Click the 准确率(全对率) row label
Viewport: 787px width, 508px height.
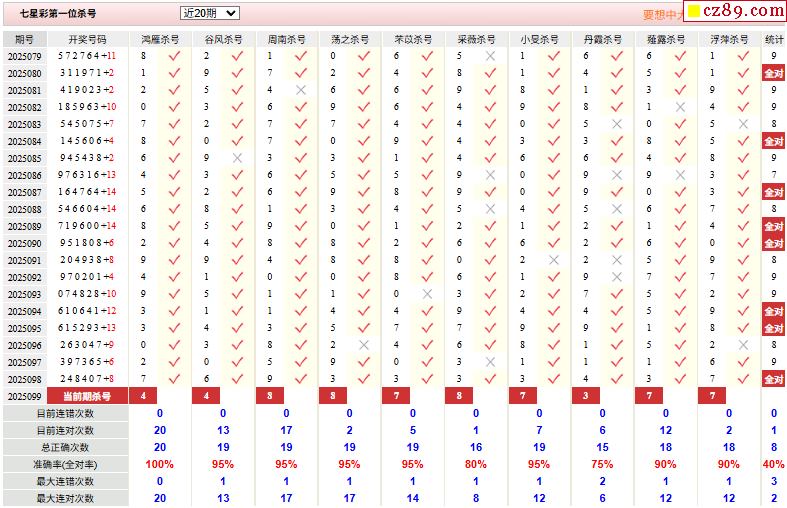click(65, 465)
